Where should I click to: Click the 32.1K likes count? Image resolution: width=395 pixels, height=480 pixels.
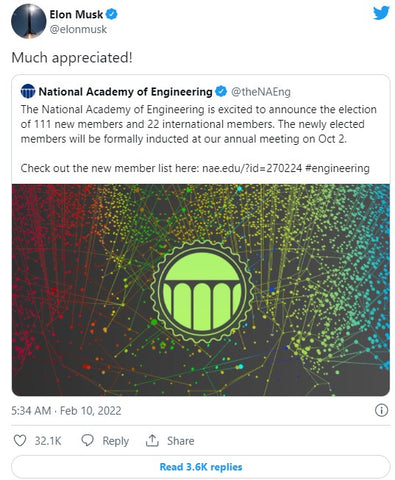pyautogui.click(x=48, y=441)
